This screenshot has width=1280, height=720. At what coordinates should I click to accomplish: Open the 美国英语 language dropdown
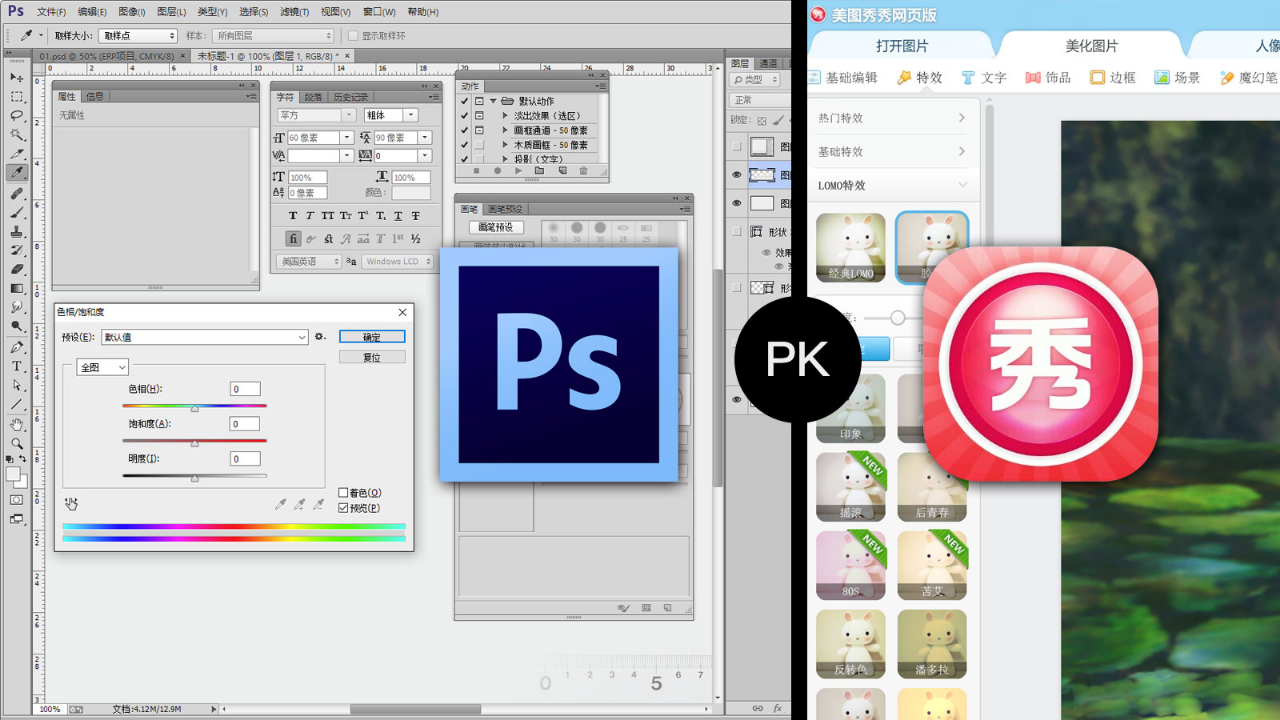click(309, 261)
